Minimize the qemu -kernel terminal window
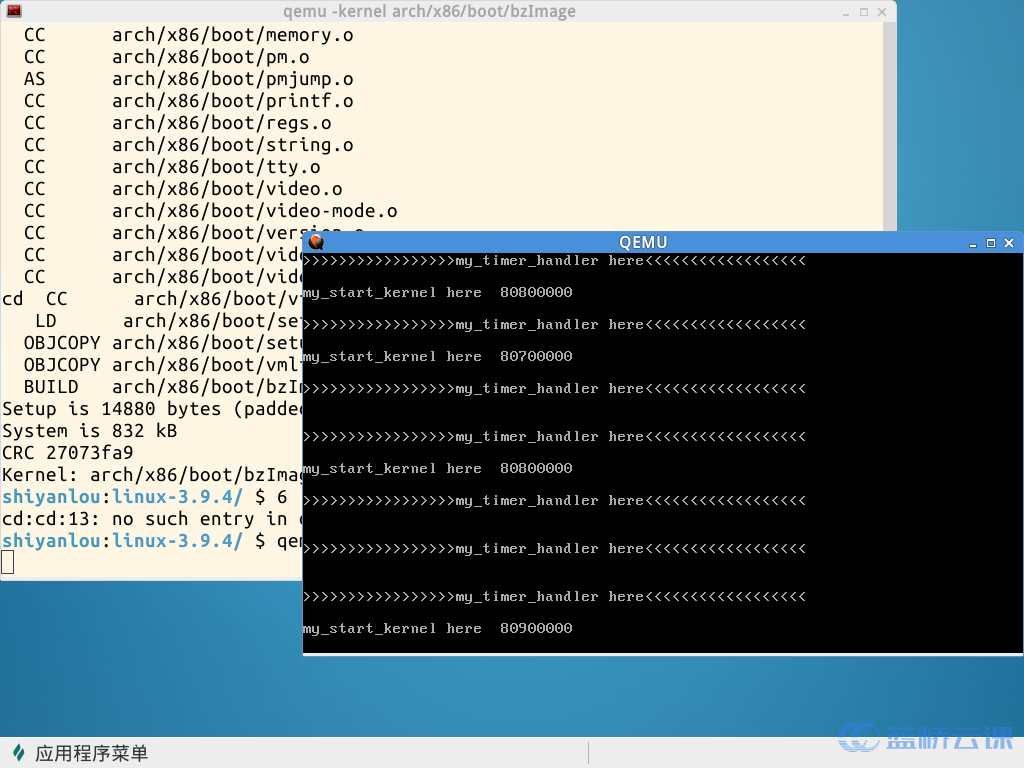The height and width of the screenshot is (768, 1024). tap(846, 12)
